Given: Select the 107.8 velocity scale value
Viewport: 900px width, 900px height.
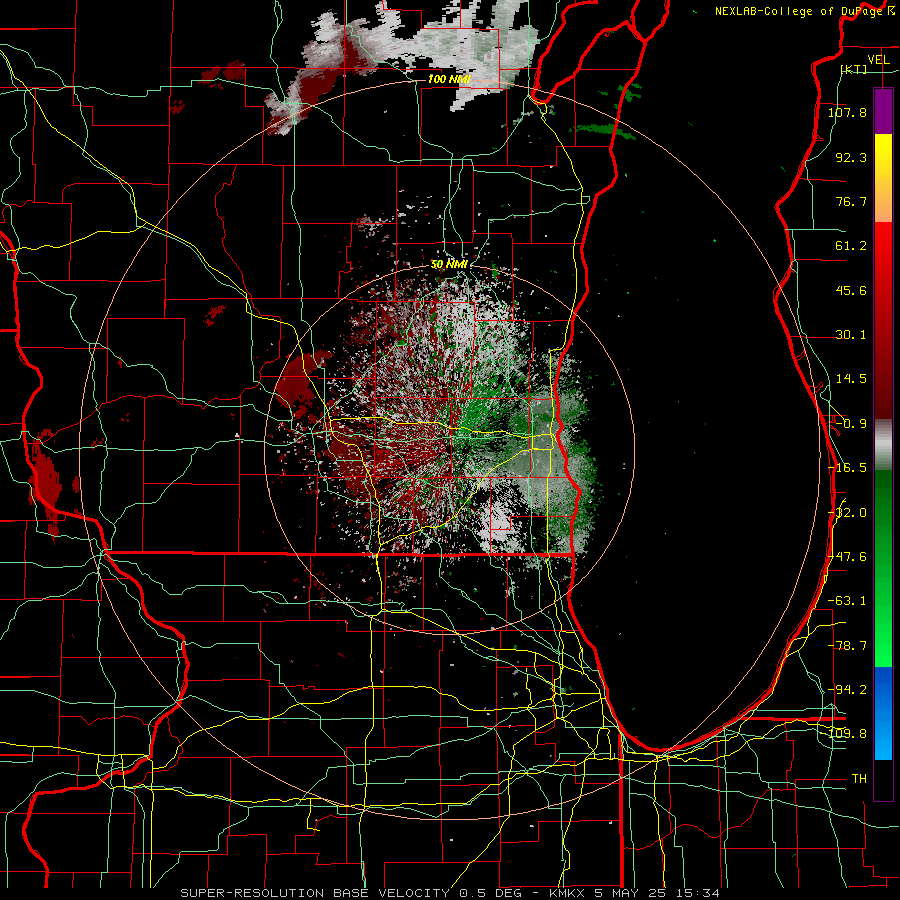Looking at the screenshot, I should 847,112.
